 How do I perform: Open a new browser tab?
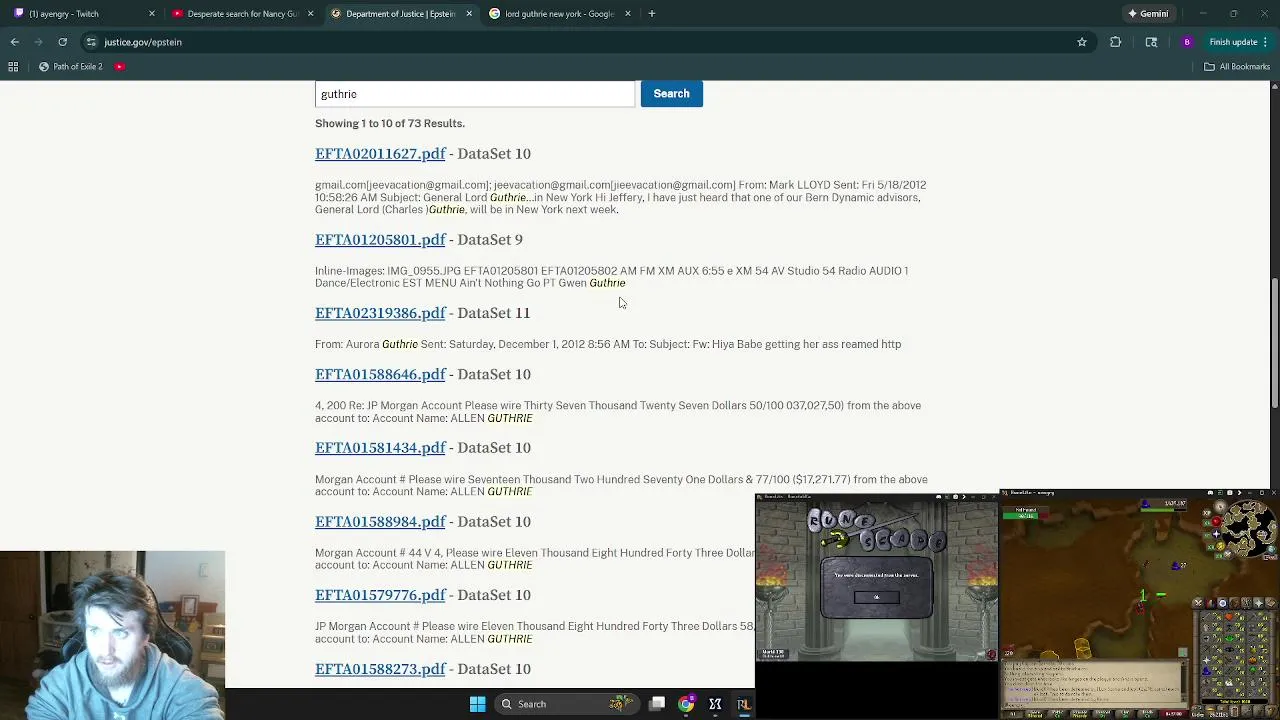point(651,14)
